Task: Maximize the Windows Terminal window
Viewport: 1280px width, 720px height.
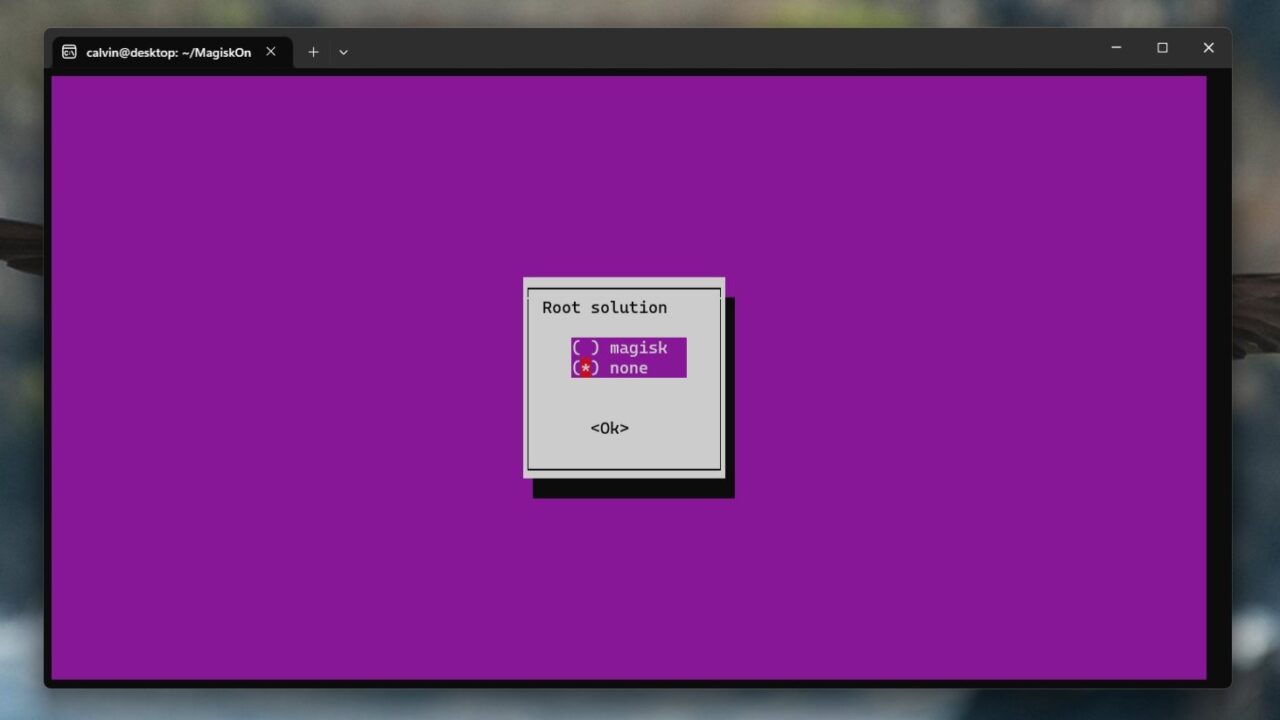Action: 1162,47
